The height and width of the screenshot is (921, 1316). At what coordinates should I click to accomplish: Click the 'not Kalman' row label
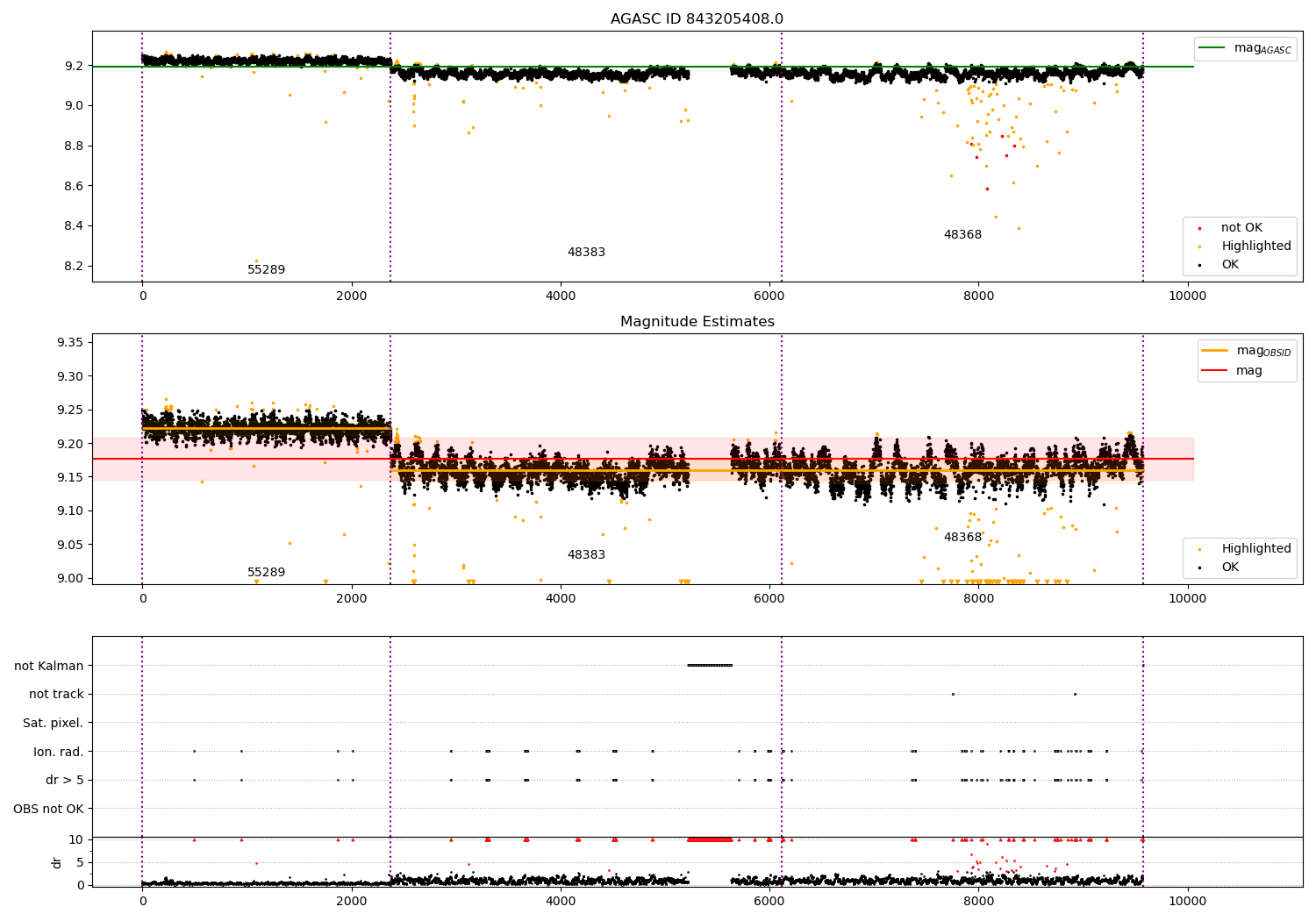[49, 666]
